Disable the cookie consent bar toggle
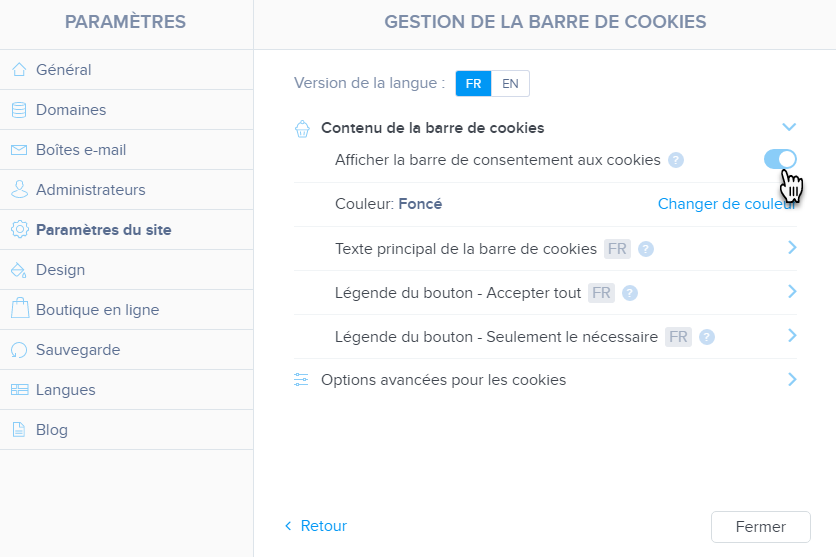The image size is (836, 557). 780,160
